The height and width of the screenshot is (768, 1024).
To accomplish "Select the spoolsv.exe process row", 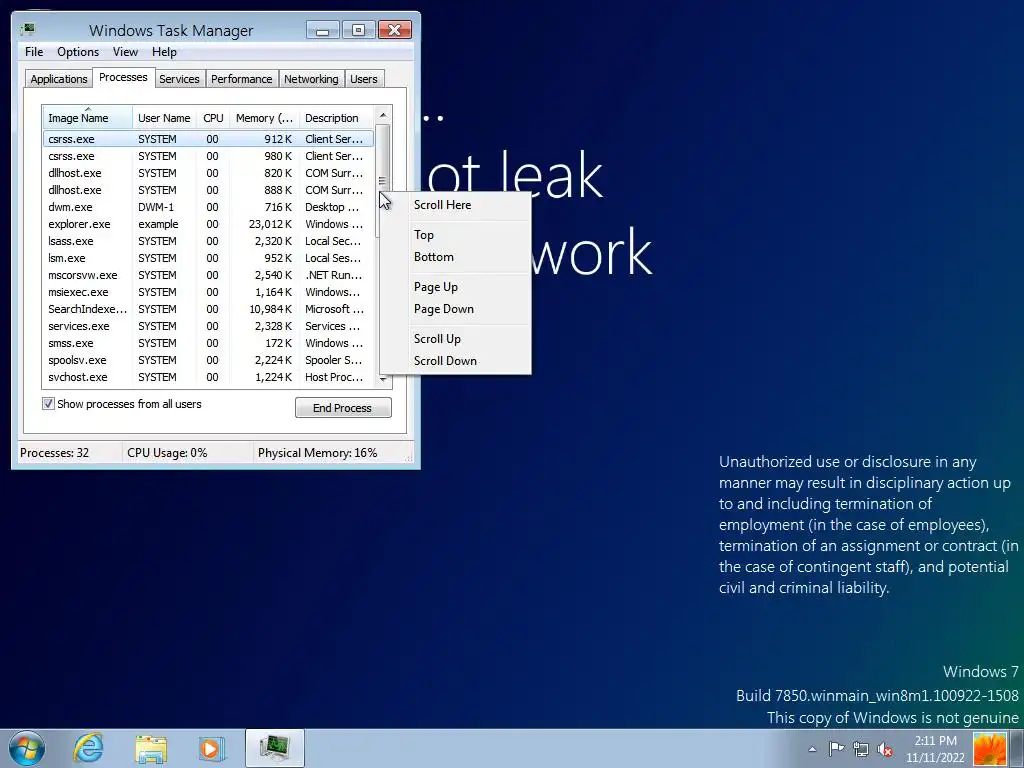I will pyautogui.click(x=208, y=360).
